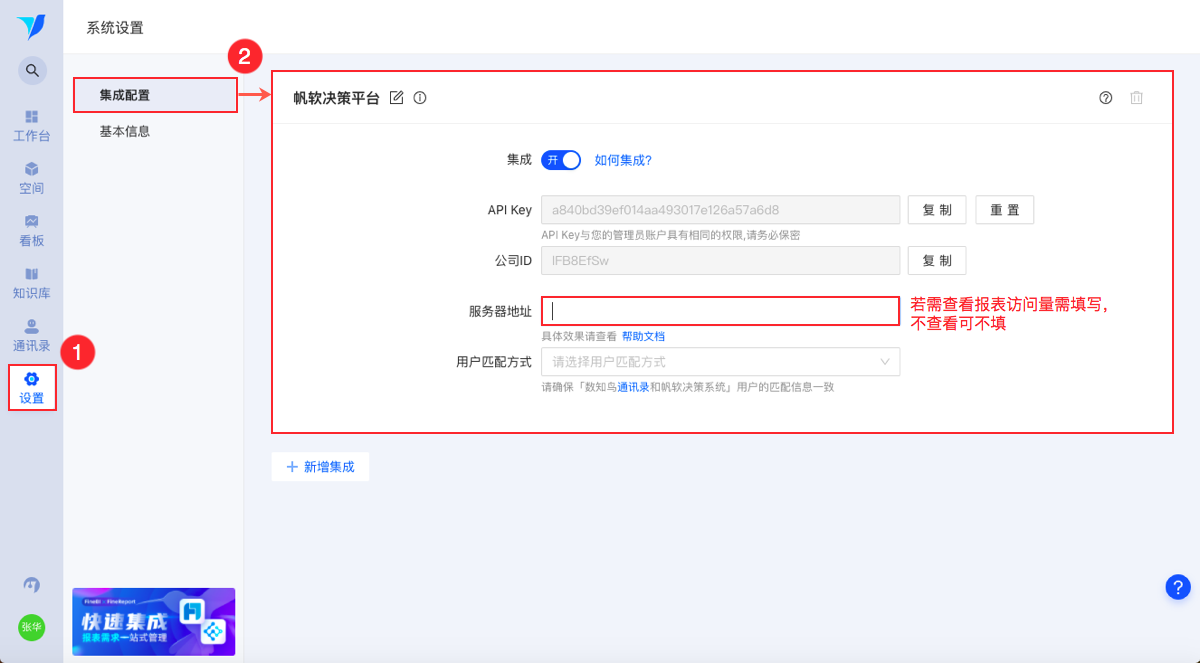Open the blue floating help button
The image size is (1201, 663).
coord(1178,587)
